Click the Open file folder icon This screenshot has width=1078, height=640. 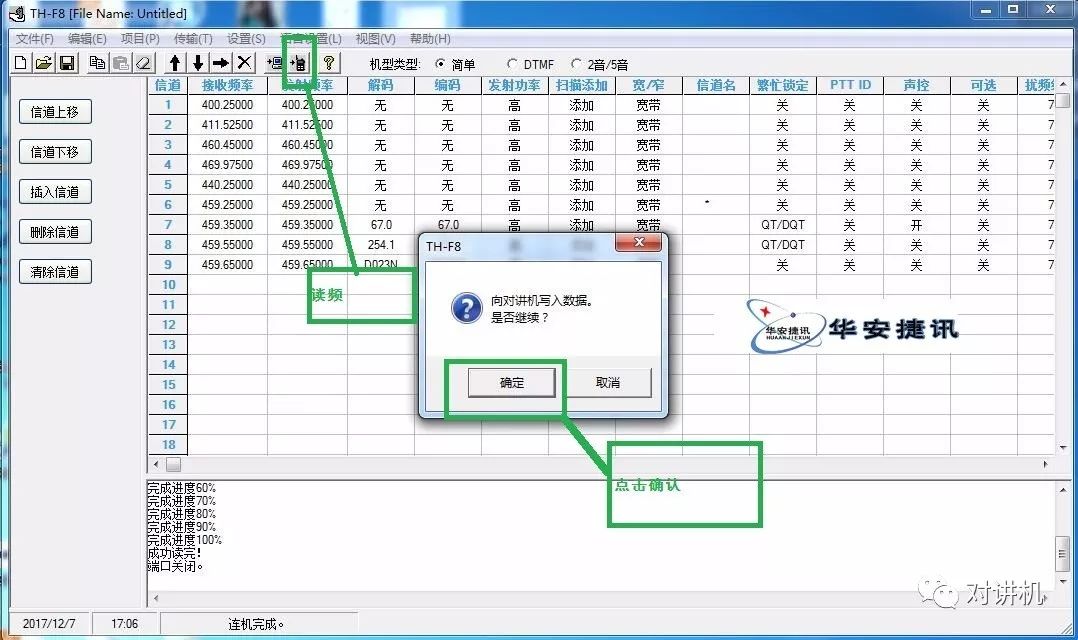43,62
